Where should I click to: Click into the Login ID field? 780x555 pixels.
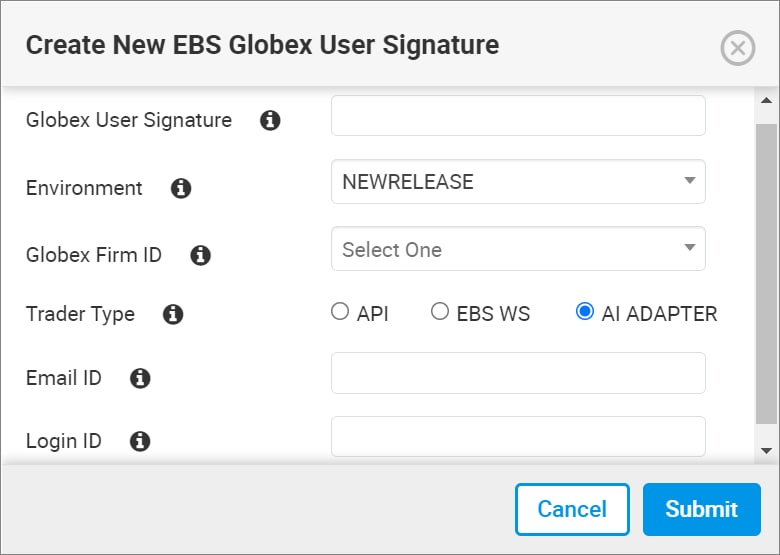pos(518,437)
